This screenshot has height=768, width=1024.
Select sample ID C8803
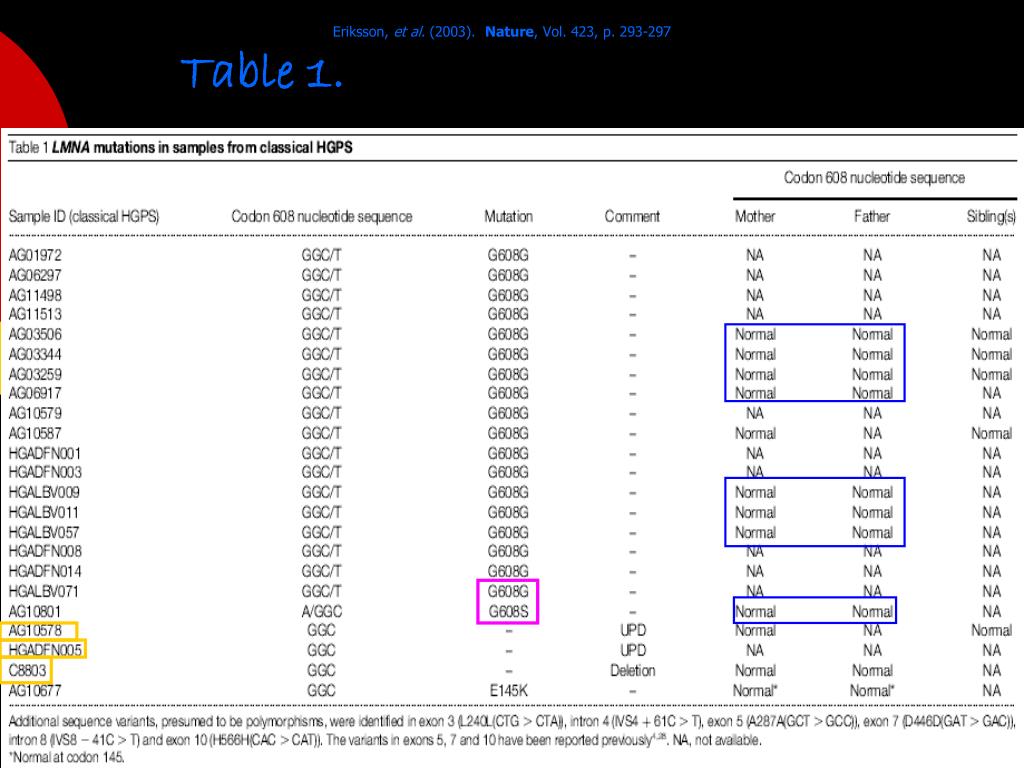click(x=27, y=671)
